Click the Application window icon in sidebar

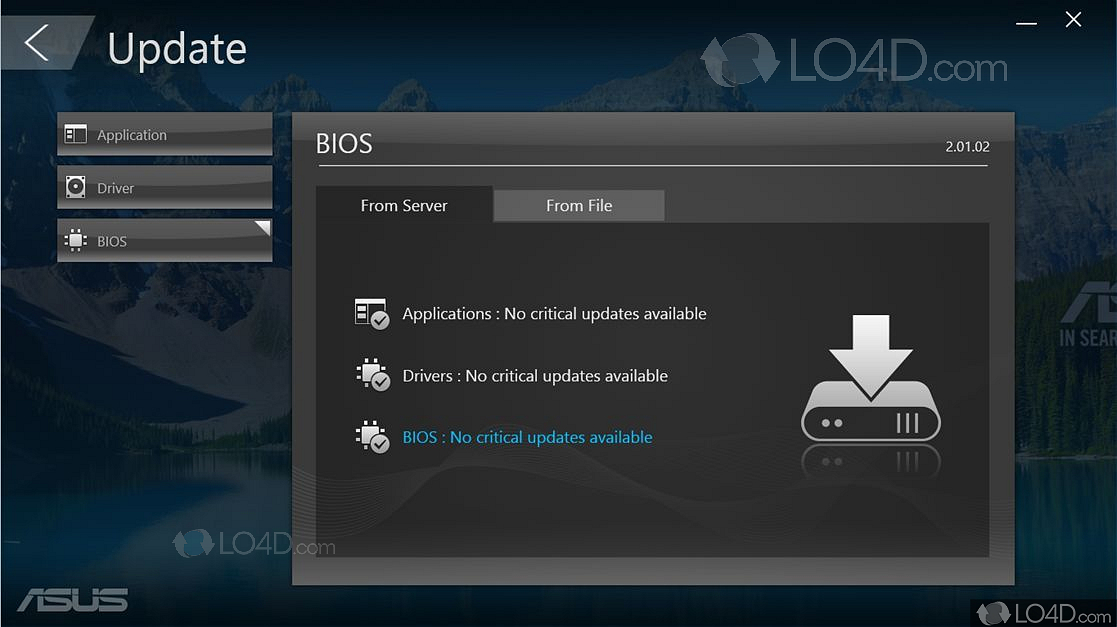pyautogui.click(x=76, y=134)
